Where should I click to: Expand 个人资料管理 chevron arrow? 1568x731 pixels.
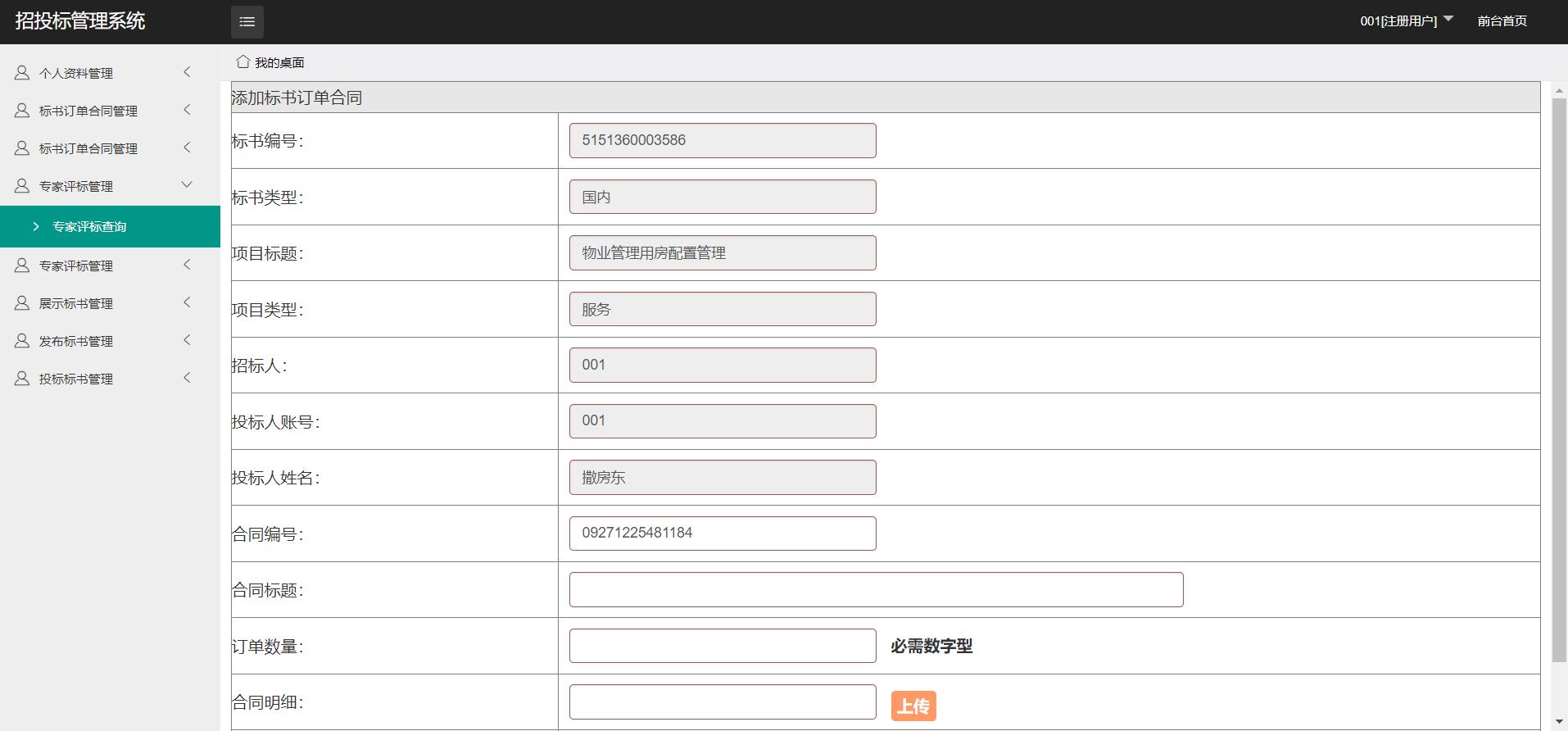pos(187,72)
